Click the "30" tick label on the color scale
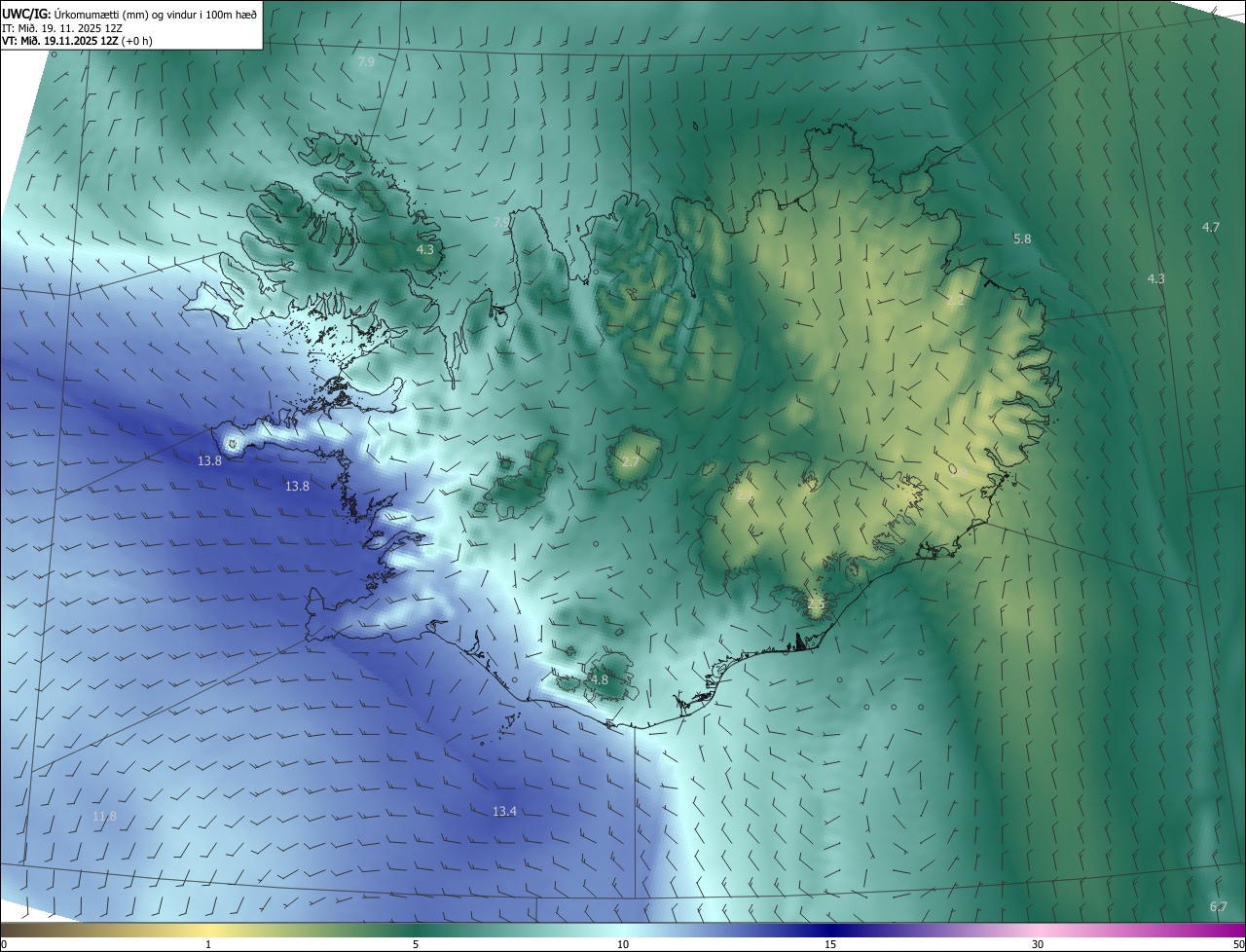1246x952 pixels. tap(1038, 945)
